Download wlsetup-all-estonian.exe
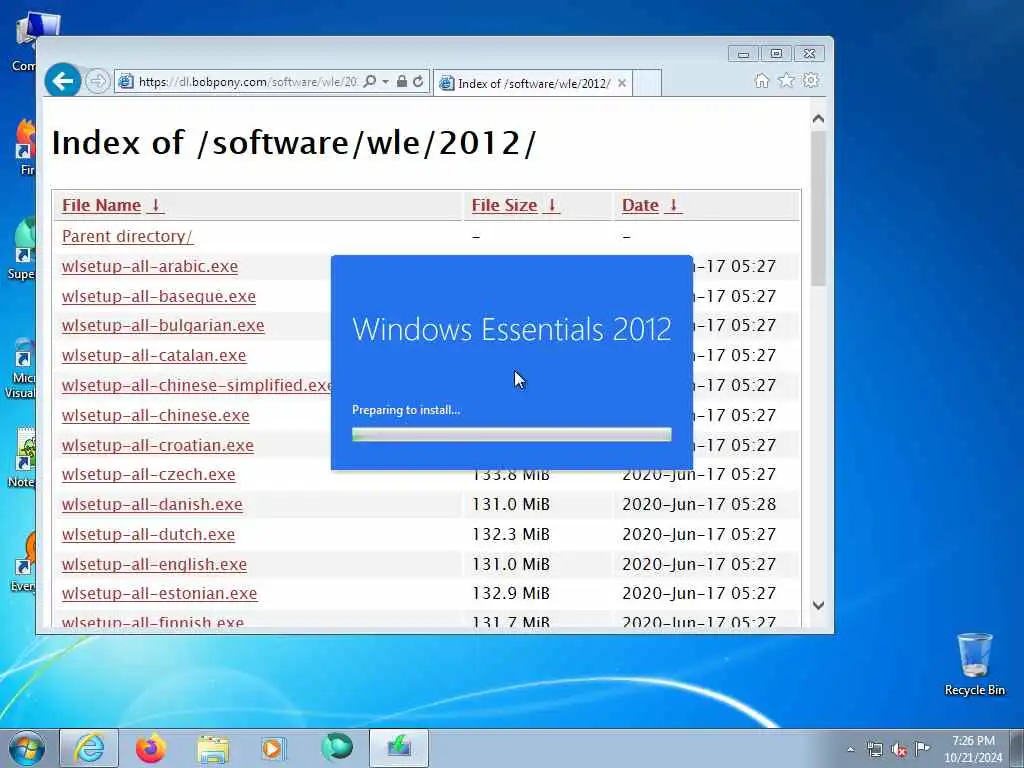 [160, 594]
